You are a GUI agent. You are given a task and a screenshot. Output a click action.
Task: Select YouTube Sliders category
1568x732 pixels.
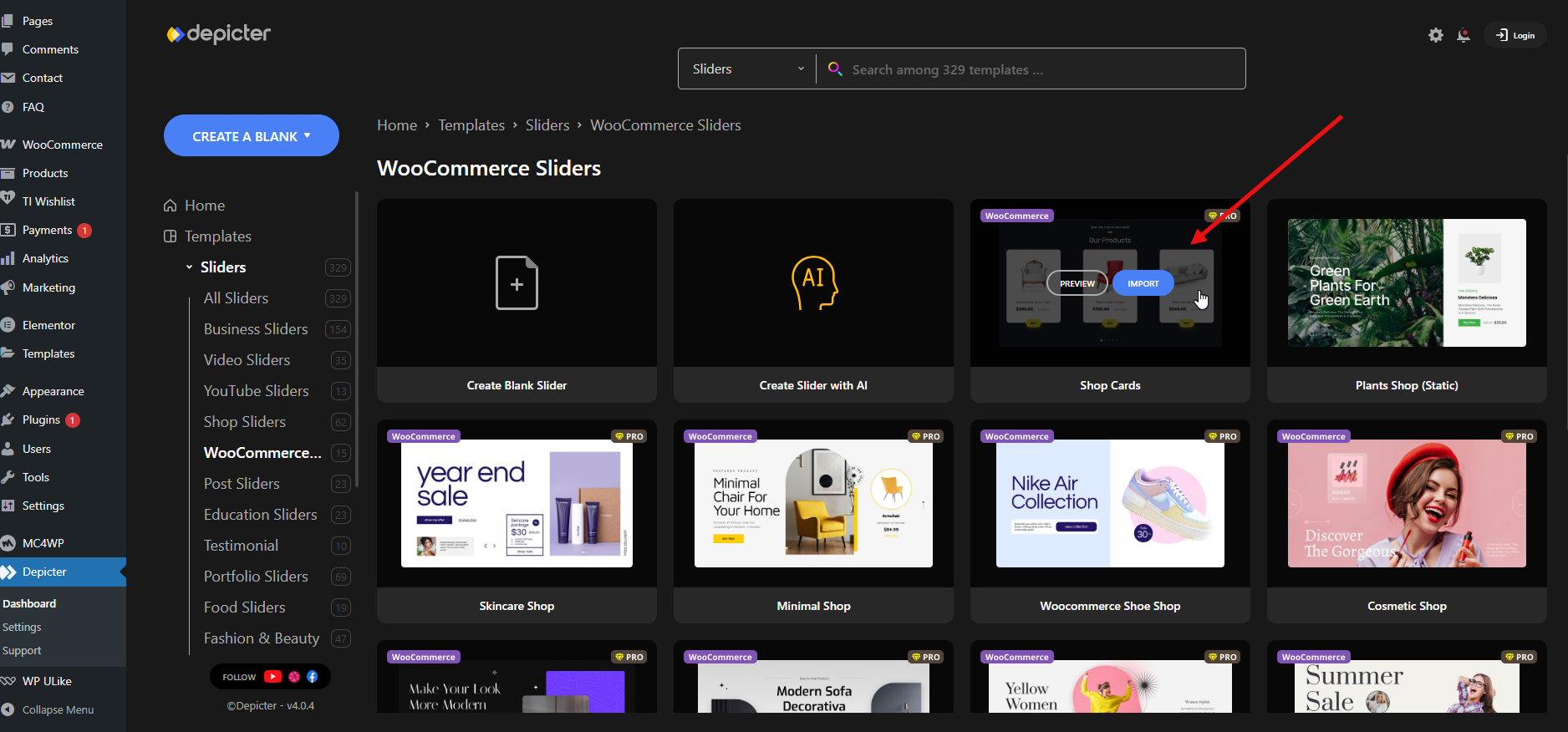coord(256,391)
